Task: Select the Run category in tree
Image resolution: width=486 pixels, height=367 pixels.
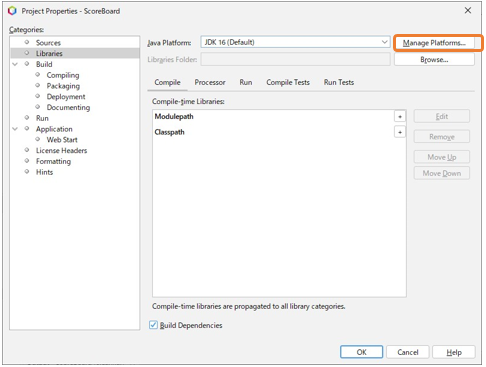Action: click(42, 118)
